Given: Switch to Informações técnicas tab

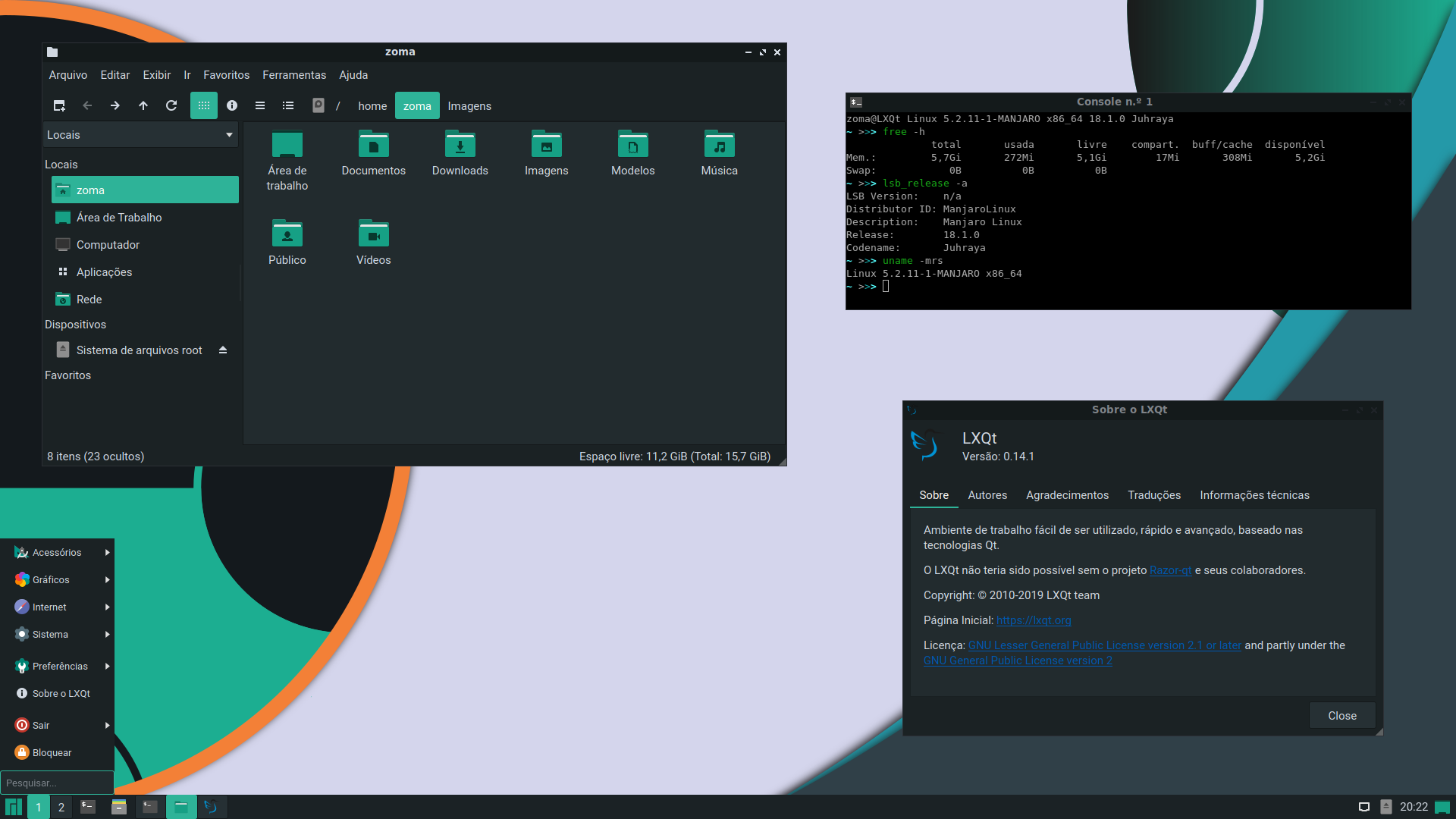Looking at the screenshot, I should (1254, 495).
